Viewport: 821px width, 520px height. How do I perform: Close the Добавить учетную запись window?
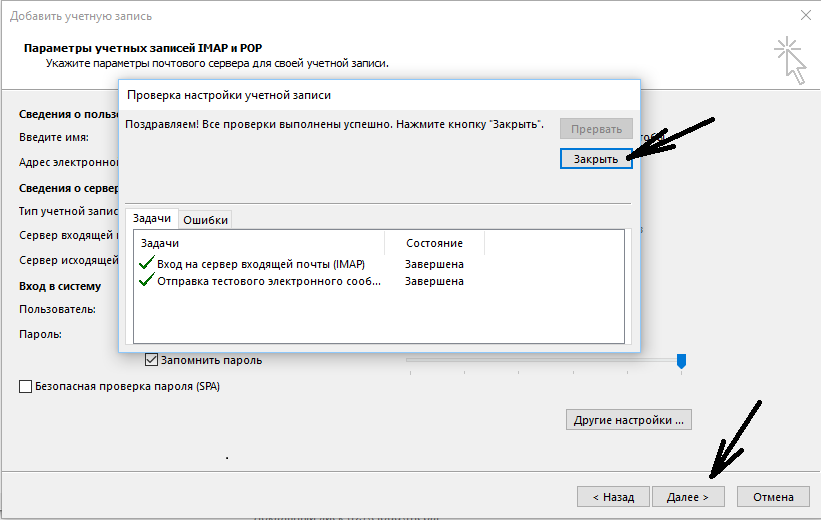click(x=805, y=15)
